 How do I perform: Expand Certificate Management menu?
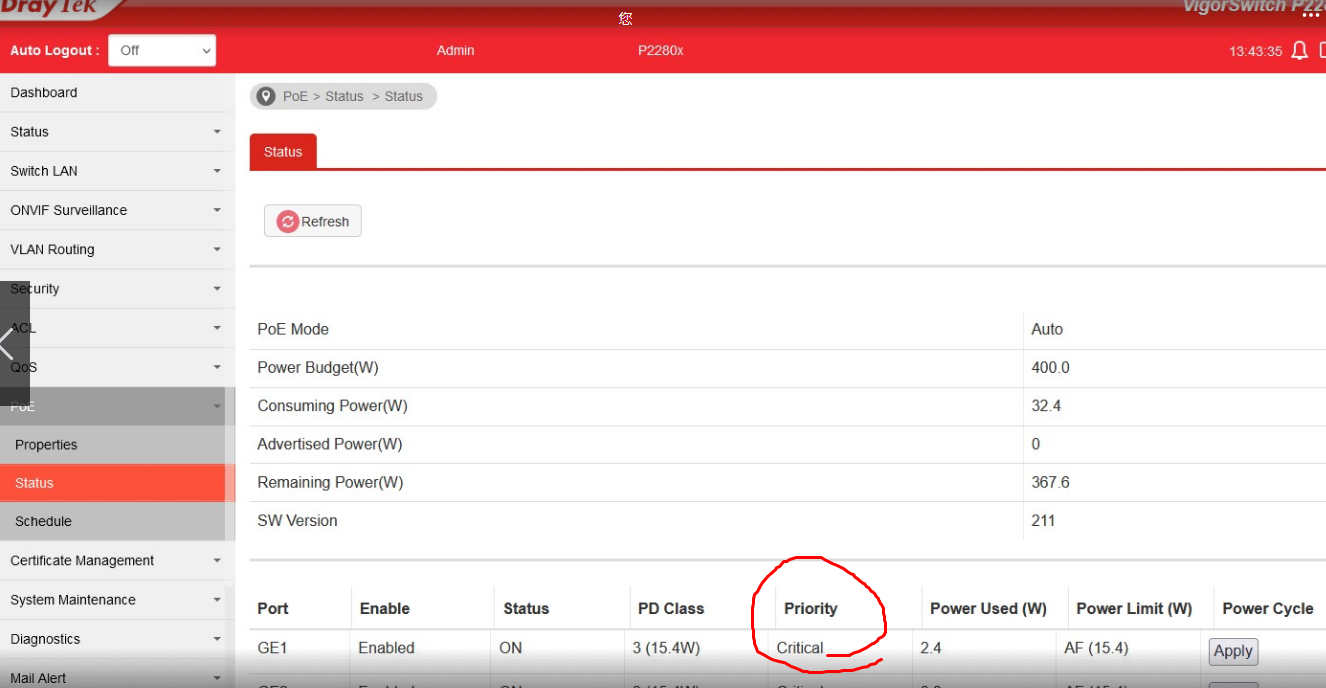coord(116,561)
